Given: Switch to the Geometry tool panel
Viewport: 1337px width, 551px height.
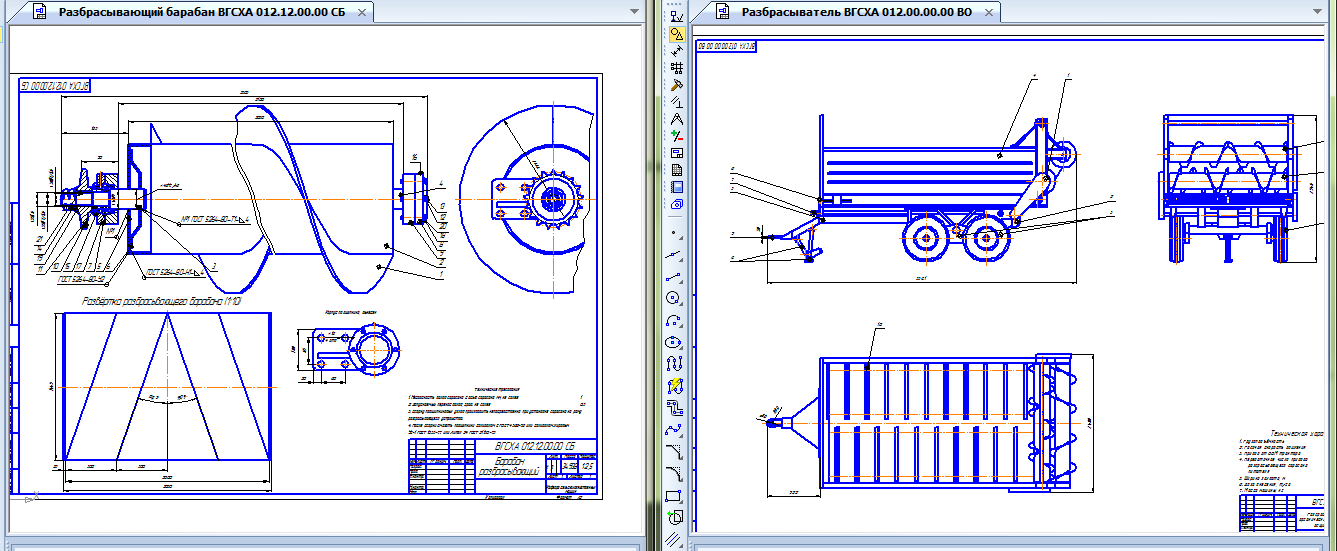Looking at the screenshot, I should click(677, 33).
